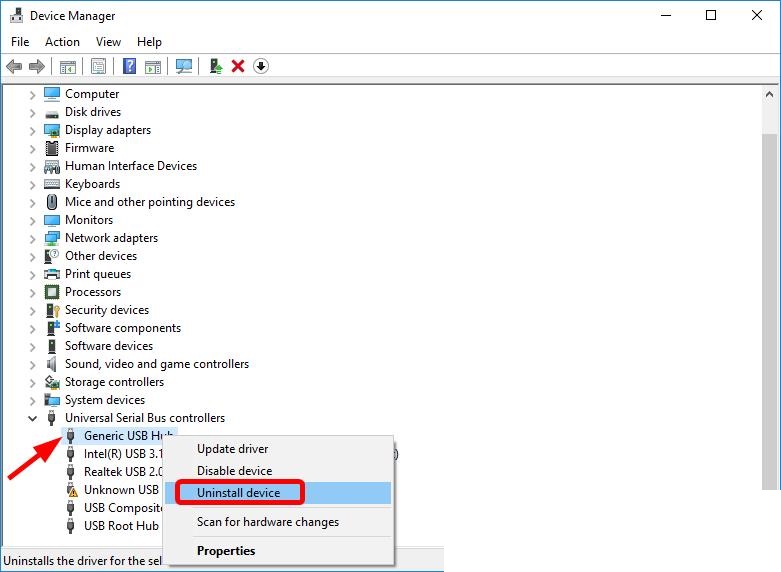Open Properties from context menu

[x=278, y=551]
